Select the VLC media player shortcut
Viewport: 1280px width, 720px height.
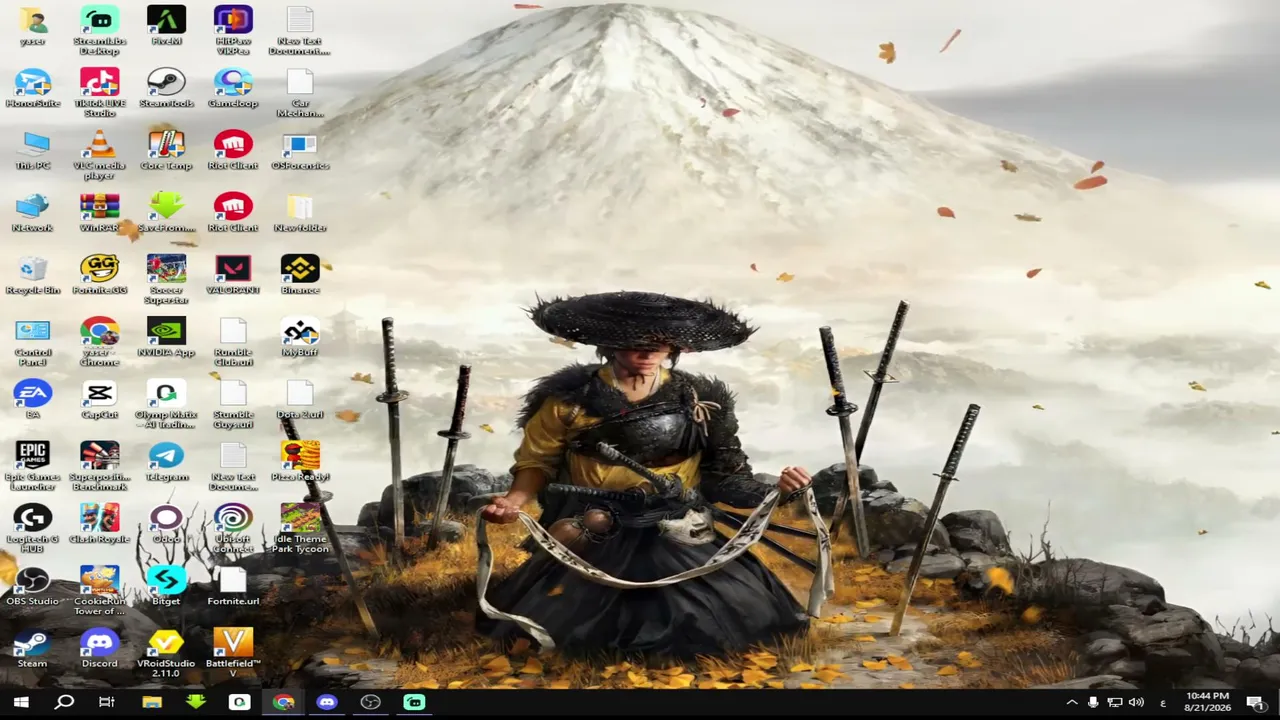click(99, 154)
